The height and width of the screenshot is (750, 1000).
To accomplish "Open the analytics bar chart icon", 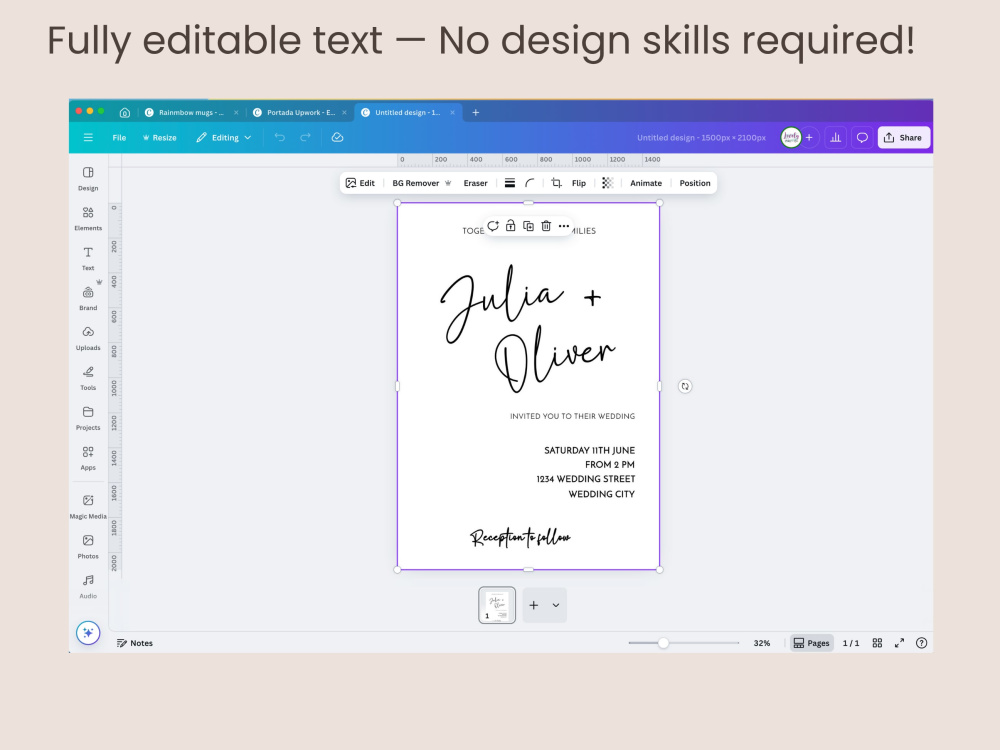I will (835, 137).
